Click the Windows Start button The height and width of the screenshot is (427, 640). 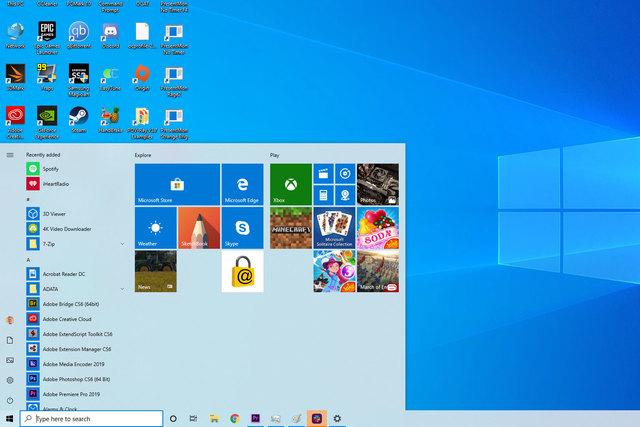pyautogui.click(x=10, y=418)
